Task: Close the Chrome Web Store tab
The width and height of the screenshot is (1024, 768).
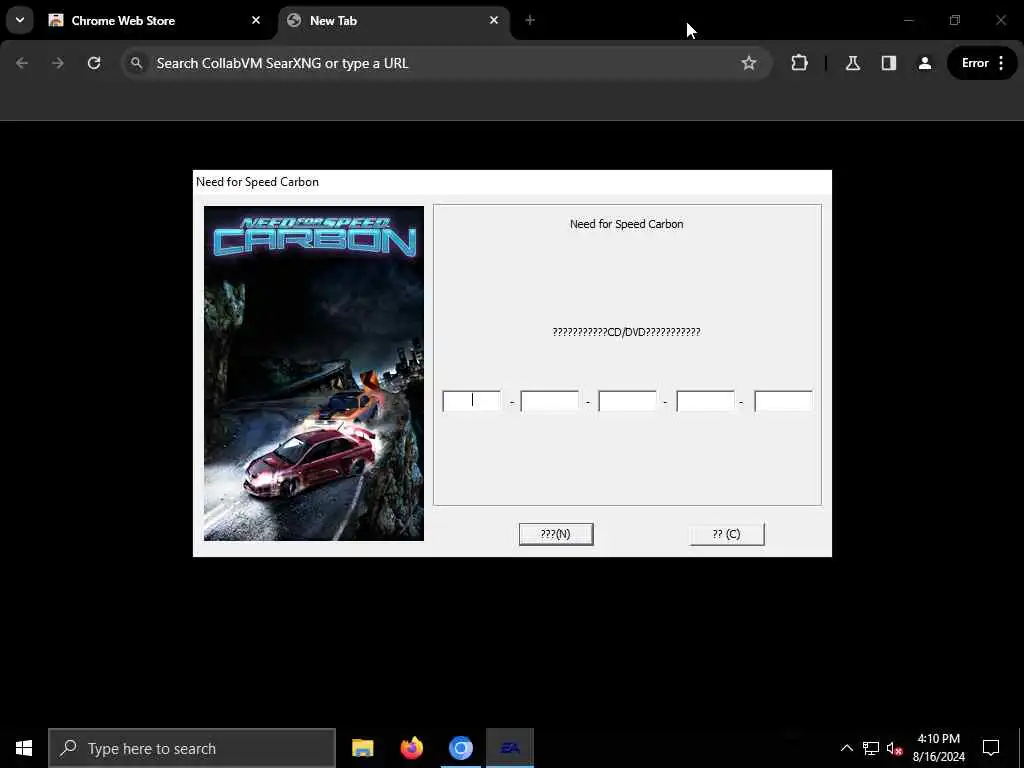Action: (256, 20)
